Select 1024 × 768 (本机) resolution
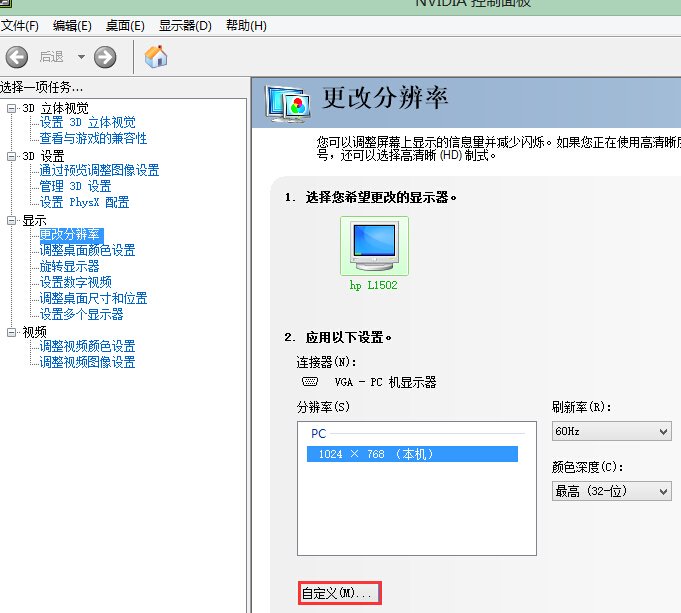Image resolution: width=681 pixels, height=613 pixels. (412, 454)
